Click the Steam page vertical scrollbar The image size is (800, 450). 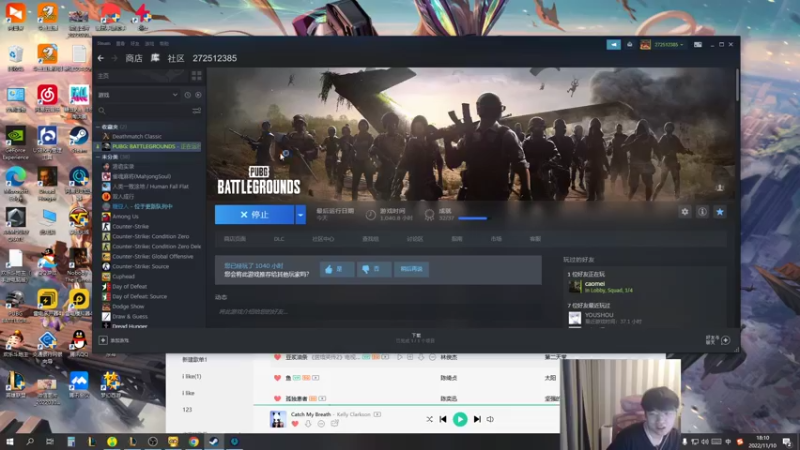(x=737, y=85)
